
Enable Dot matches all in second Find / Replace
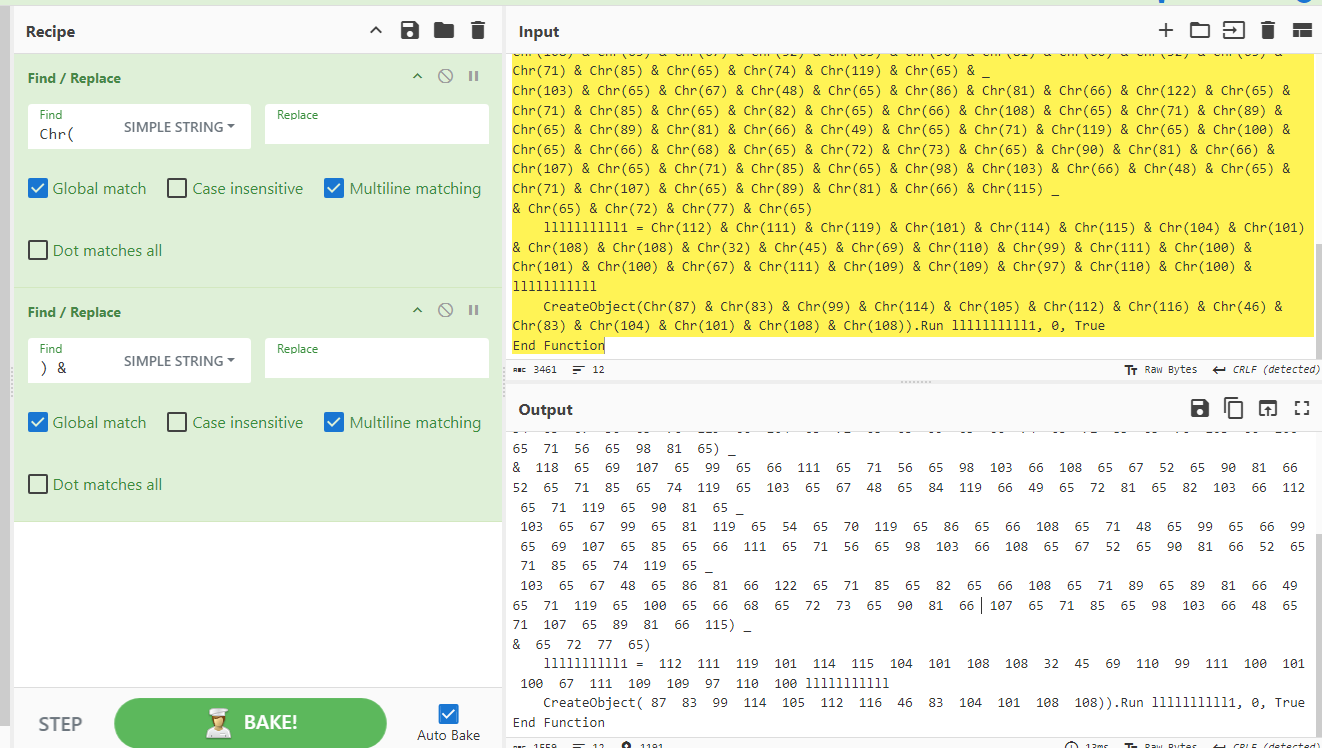38,484
